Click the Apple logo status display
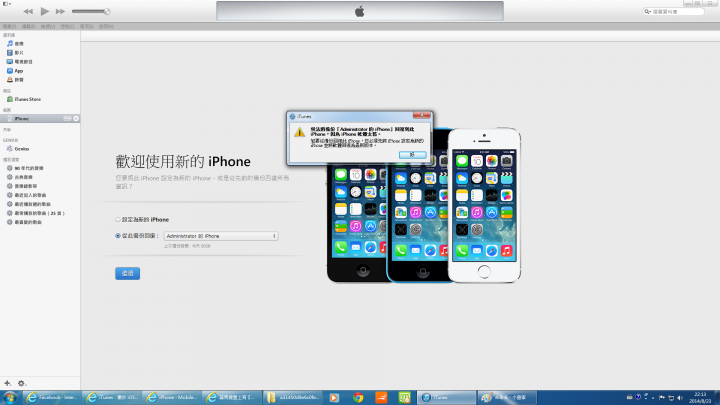 click(360, 11)
